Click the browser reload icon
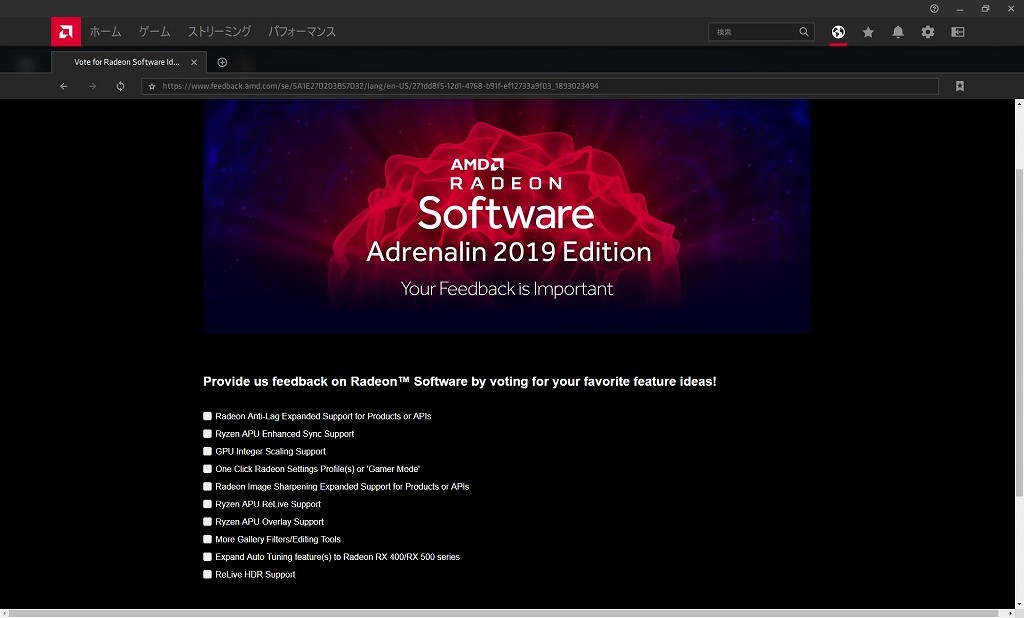 [x=120, y=86]
